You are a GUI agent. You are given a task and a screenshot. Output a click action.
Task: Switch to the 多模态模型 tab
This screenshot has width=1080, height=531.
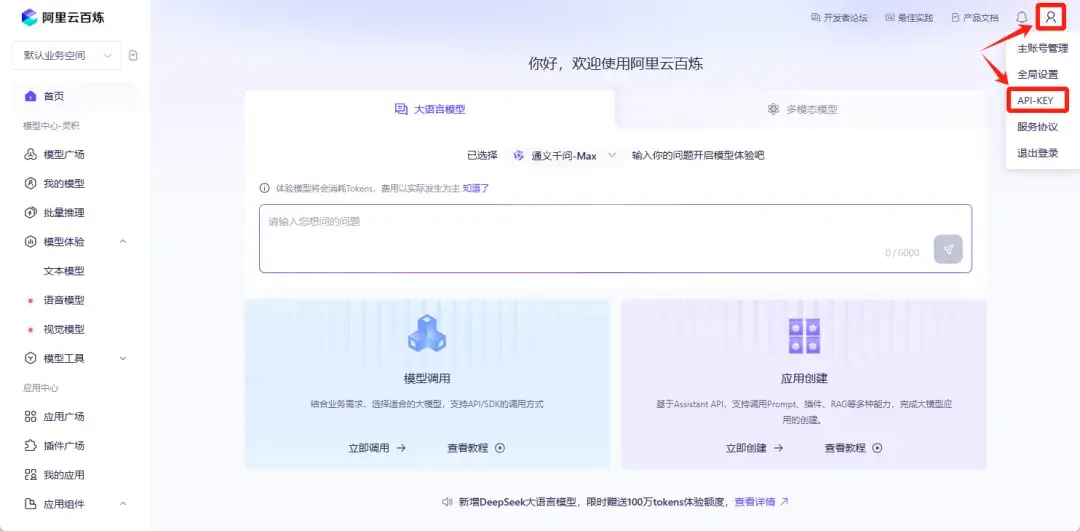[802, 109]
